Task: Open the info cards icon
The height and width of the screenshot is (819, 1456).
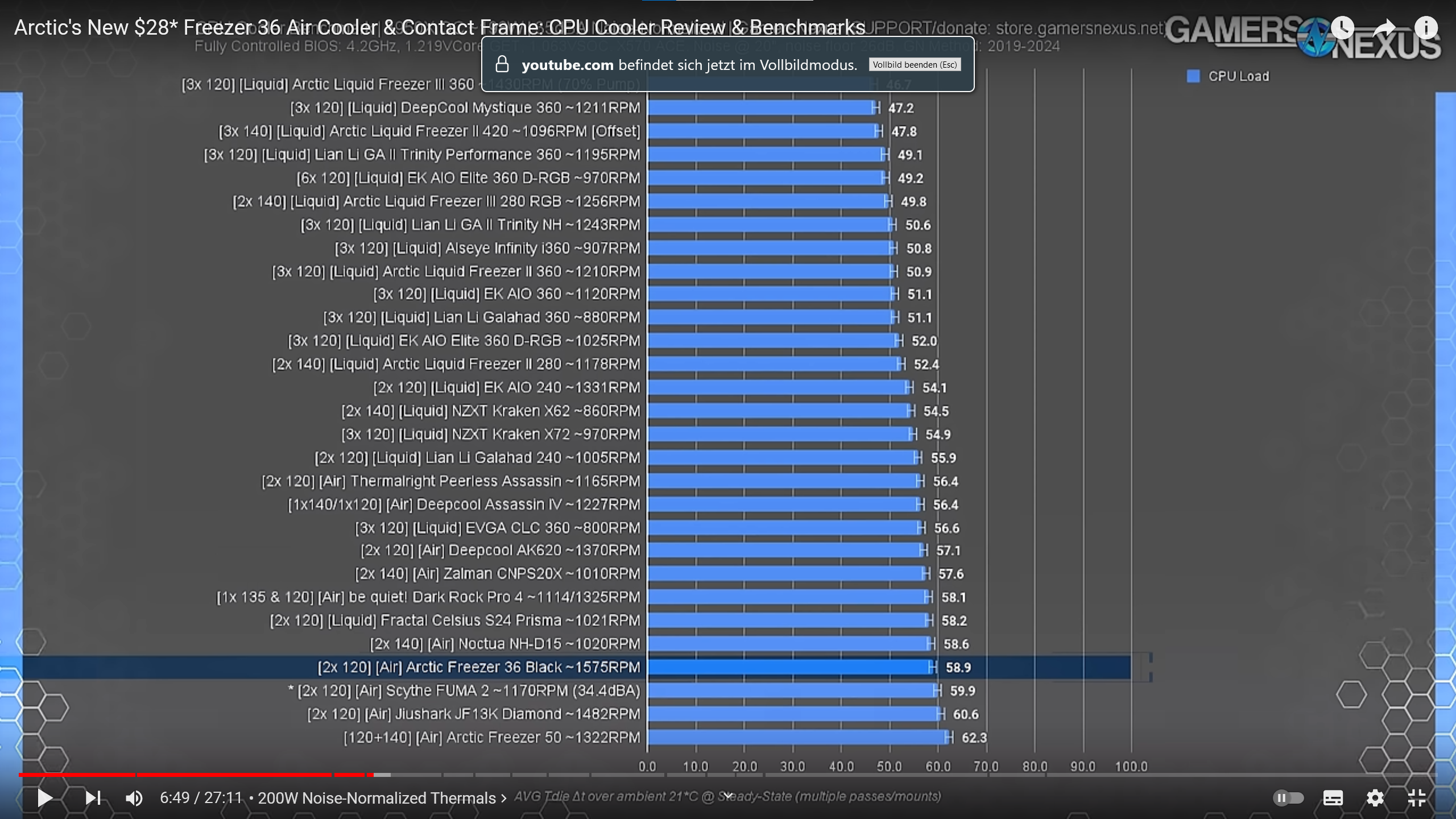Action: click(1426, 28)
